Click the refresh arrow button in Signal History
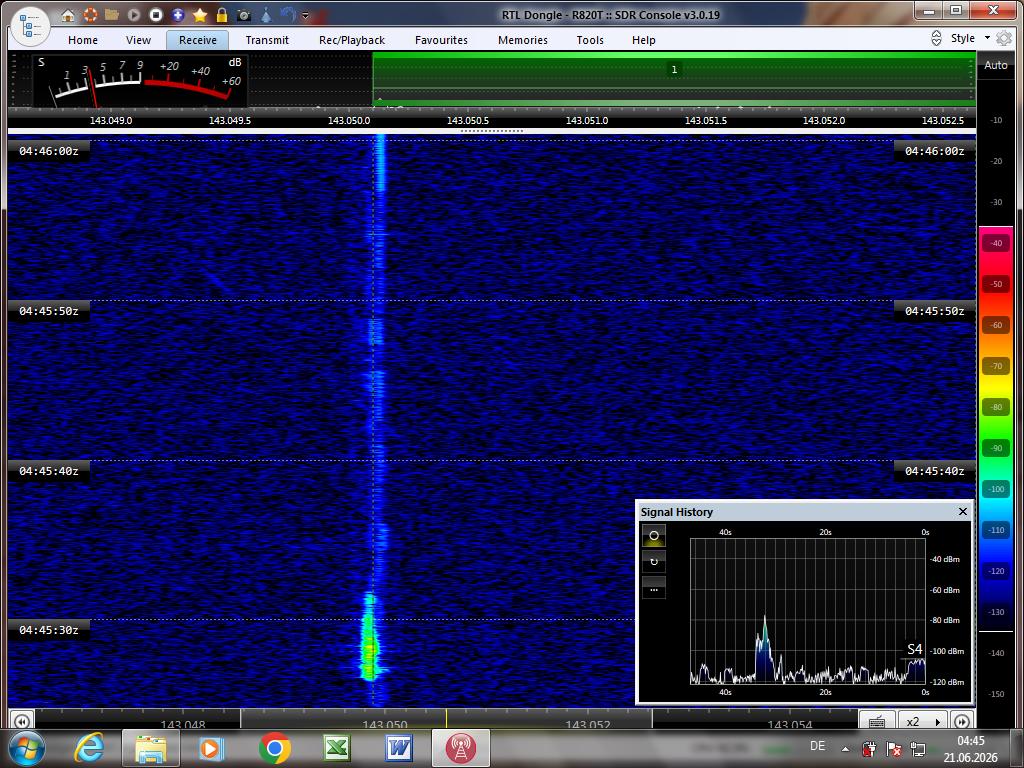 click(654, 562)
